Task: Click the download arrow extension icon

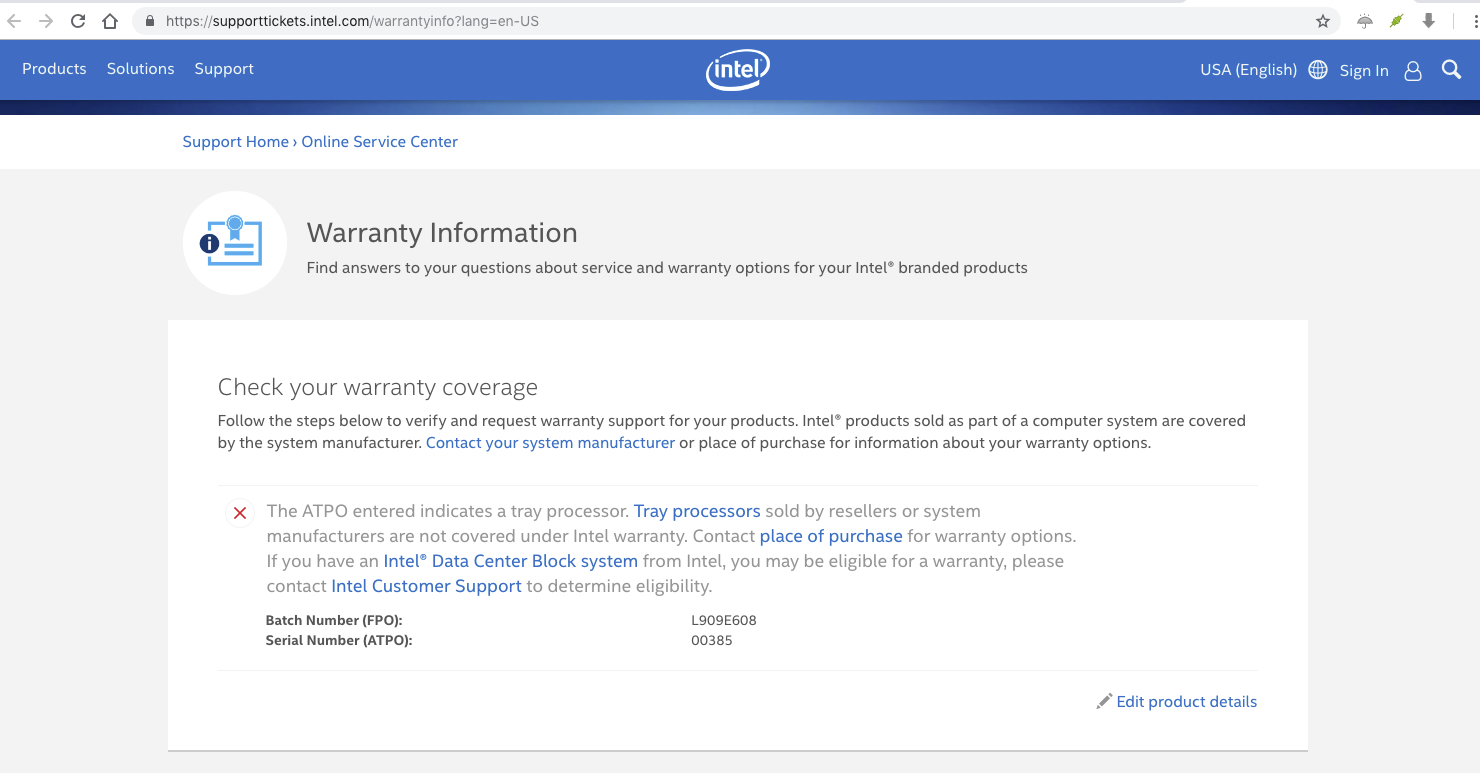Action: click(x=1429, y=21)
